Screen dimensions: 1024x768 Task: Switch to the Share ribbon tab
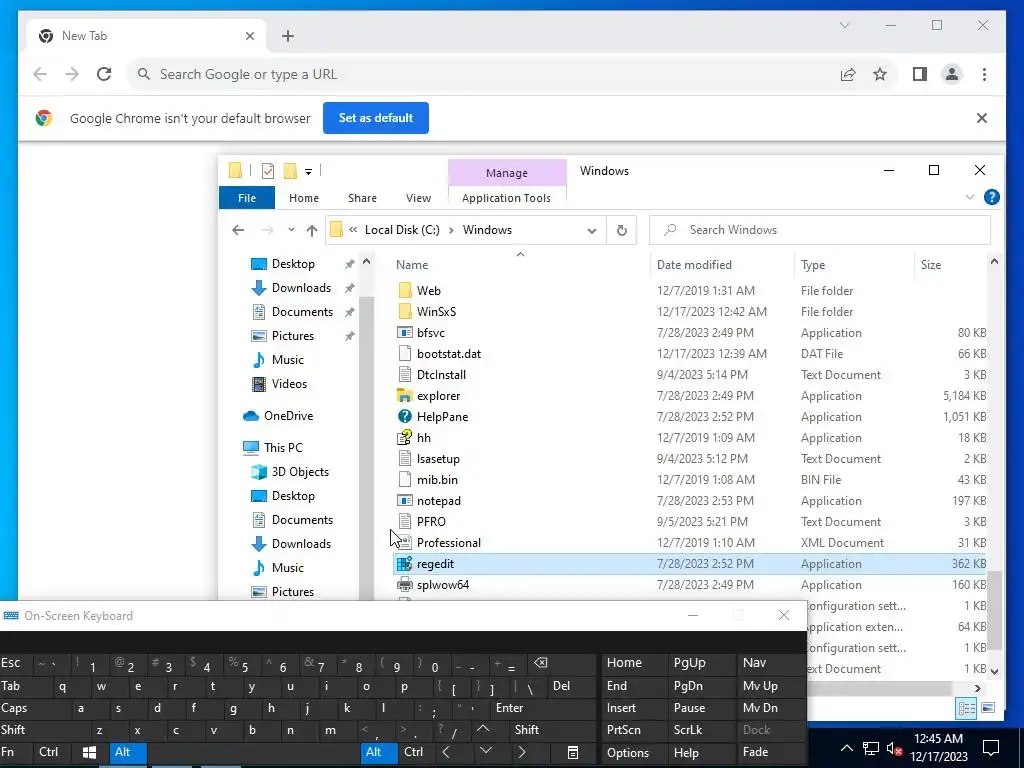pos(362,198)
